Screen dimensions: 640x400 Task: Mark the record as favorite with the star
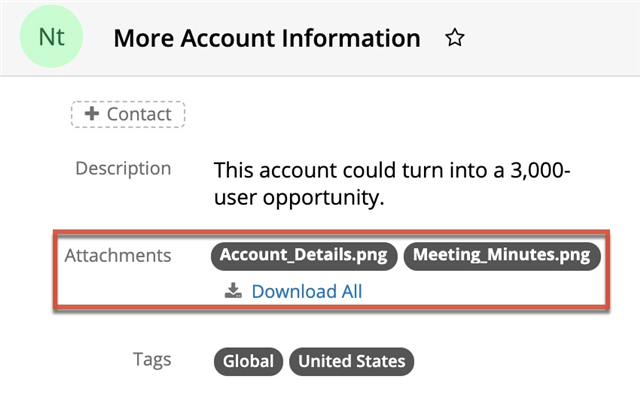[x=455, y=39]
